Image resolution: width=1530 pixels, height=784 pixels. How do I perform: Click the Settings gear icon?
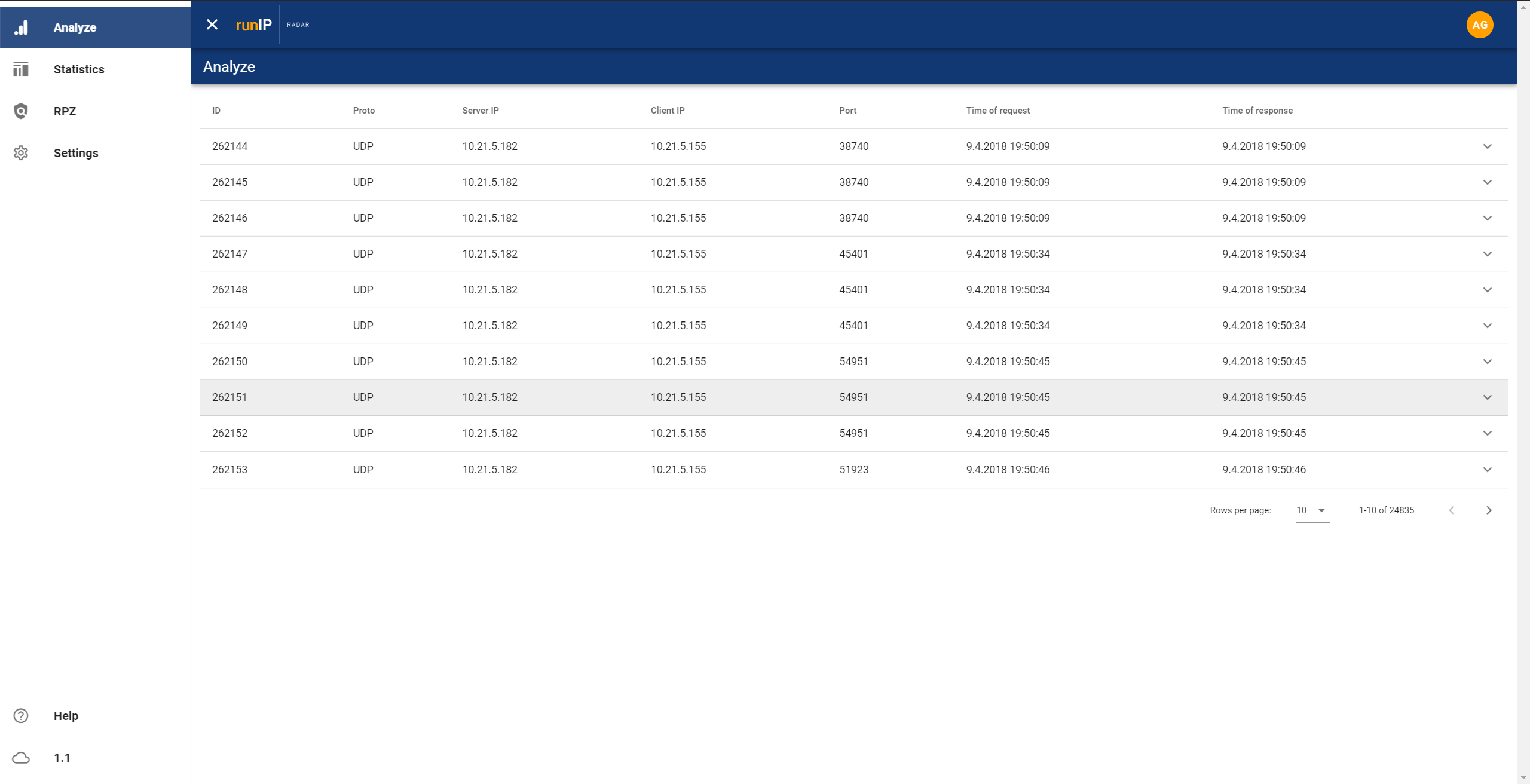[21, 153]
